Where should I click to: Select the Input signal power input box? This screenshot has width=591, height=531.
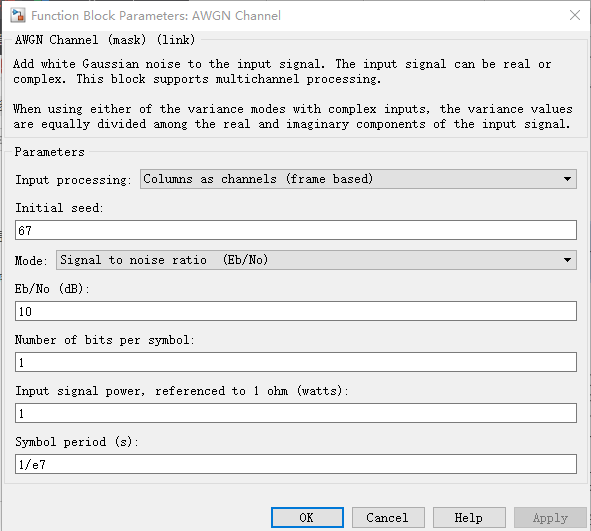point(296,413)
